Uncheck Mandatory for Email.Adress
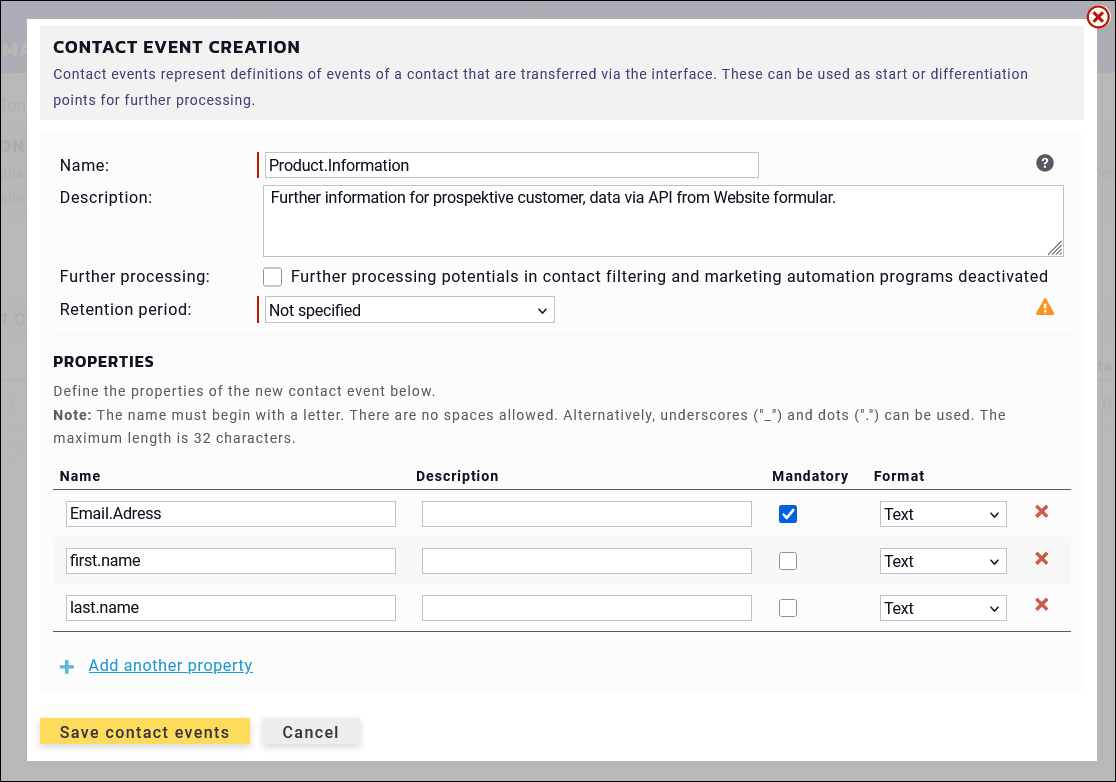 point(788,514)
